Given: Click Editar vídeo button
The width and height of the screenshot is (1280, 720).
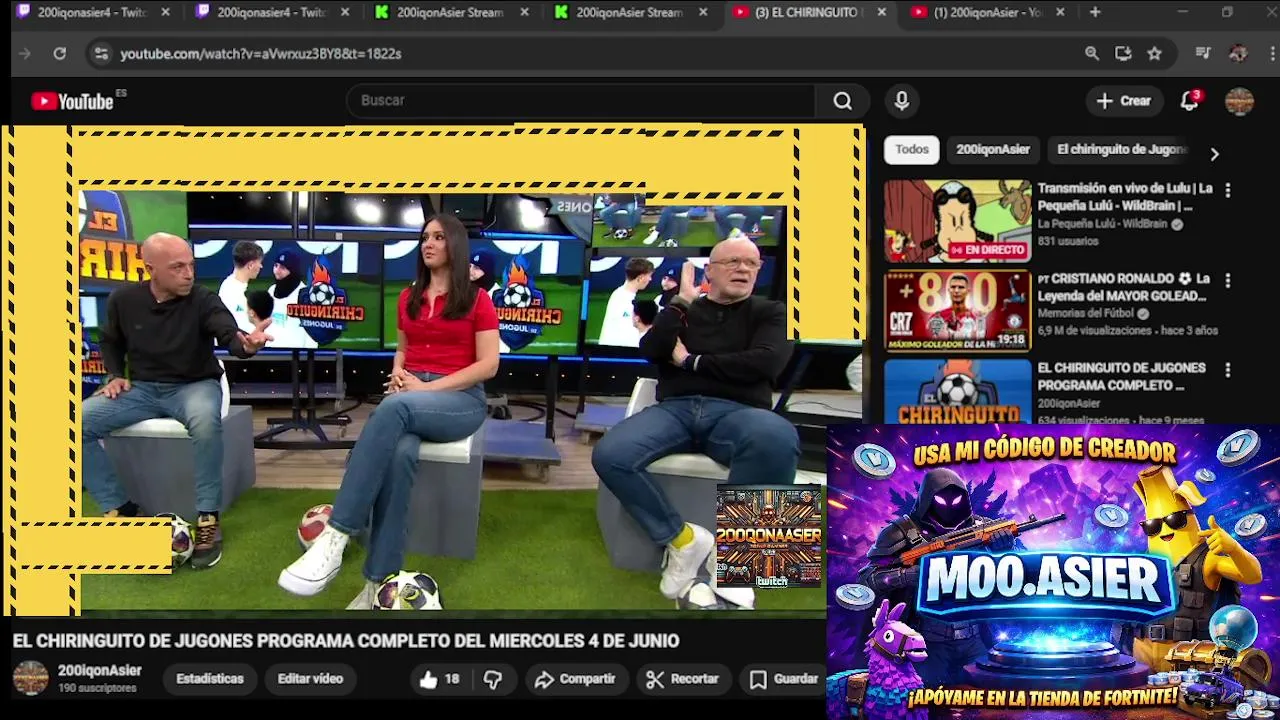Looking at the screenshot, I should (310, 679).
